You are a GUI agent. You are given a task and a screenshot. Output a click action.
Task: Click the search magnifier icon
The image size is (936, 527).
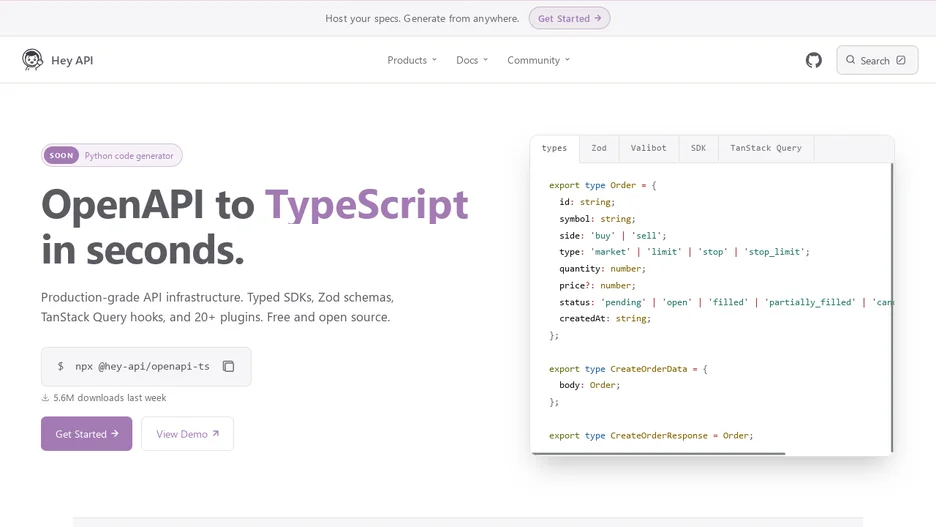point(851,60)
